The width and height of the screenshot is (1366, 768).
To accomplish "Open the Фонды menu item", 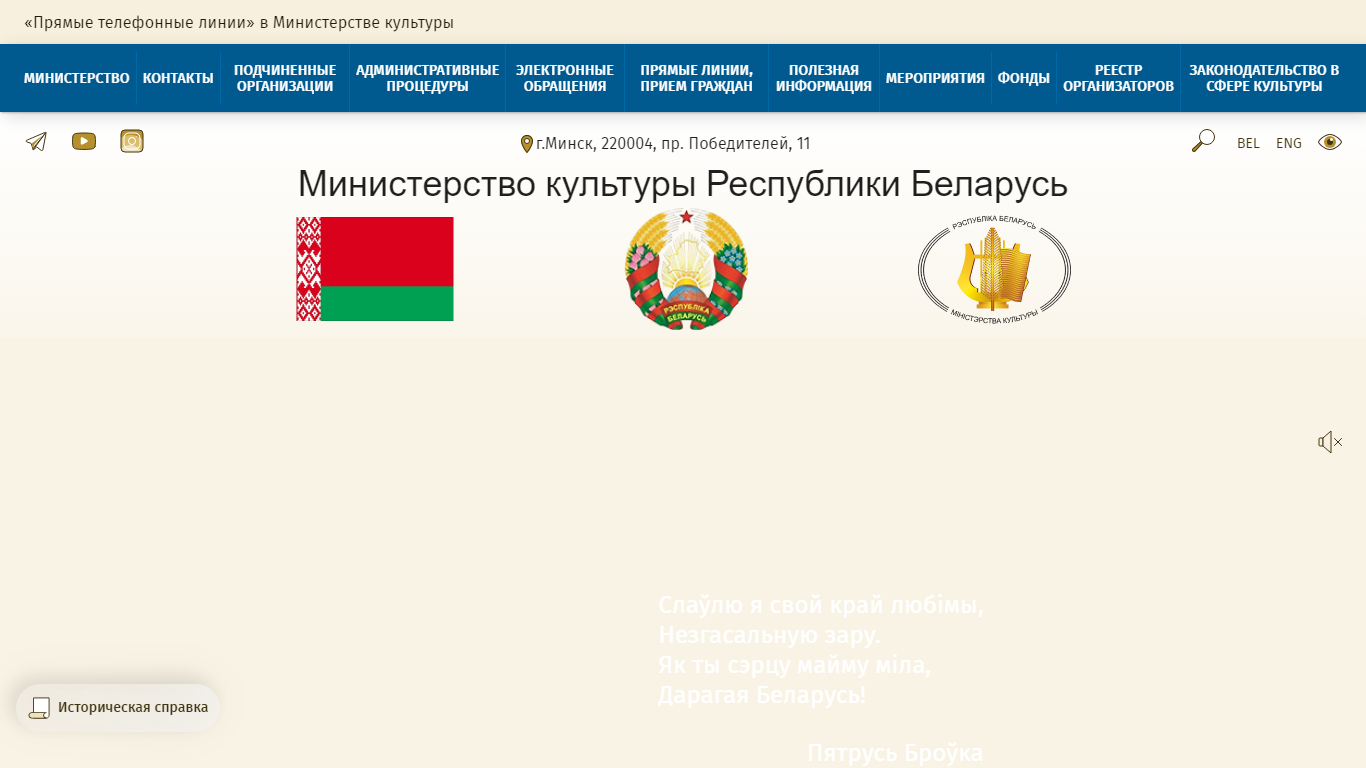I will (1024, 78).
